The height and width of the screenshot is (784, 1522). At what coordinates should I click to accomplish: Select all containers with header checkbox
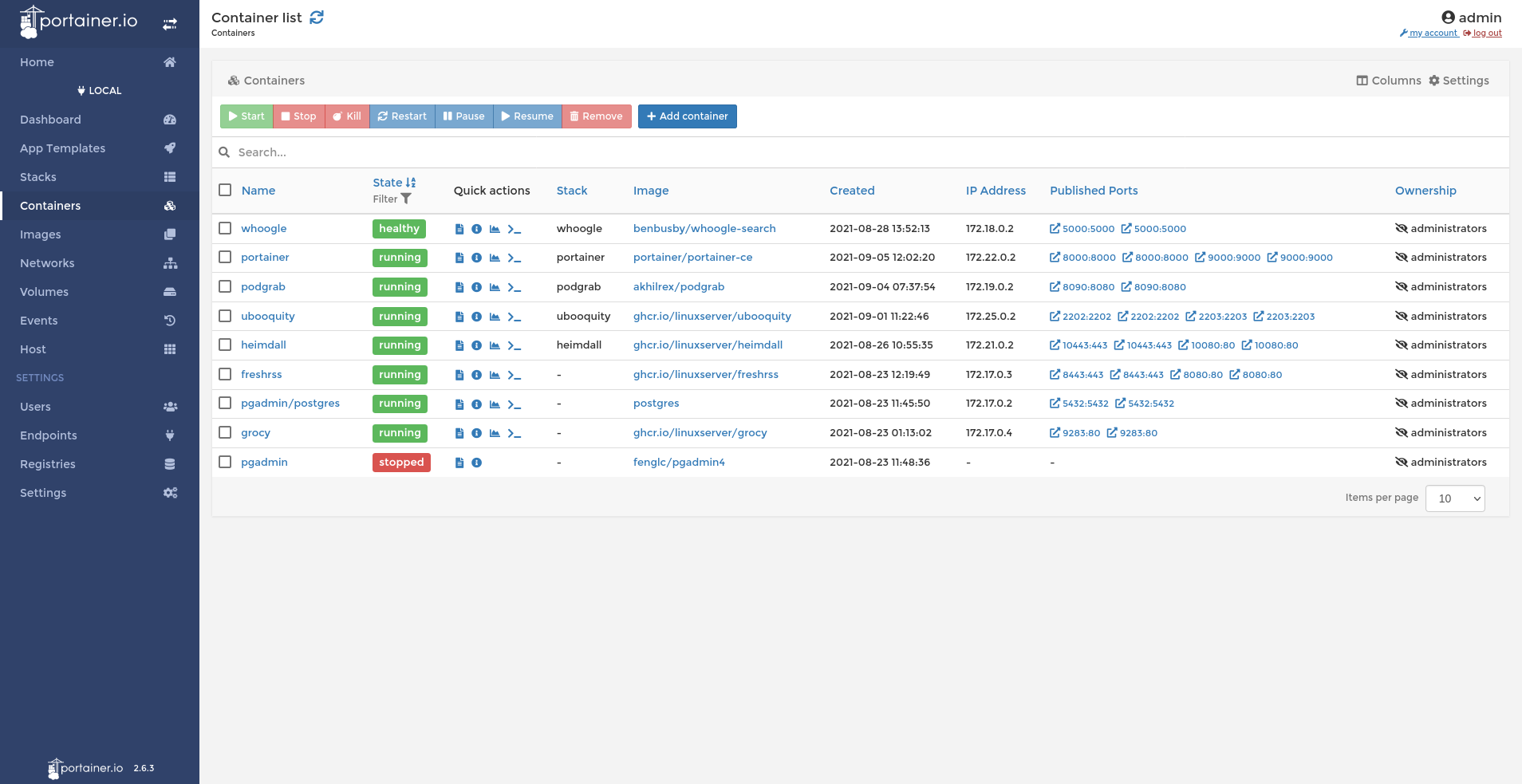pos(225,190)
